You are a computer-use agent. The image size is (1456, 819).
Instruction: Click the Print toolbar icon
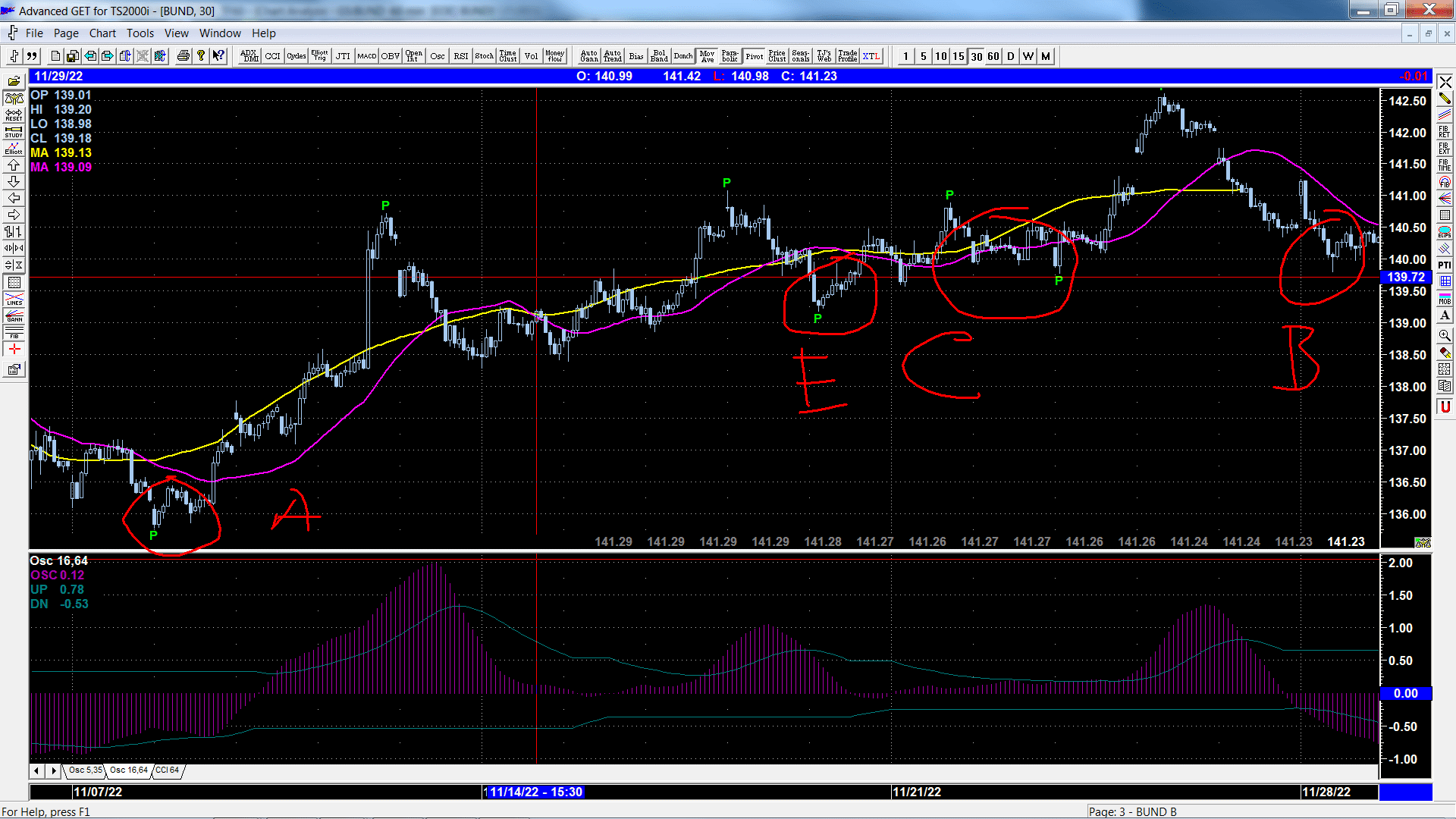[x=183, y=56]
